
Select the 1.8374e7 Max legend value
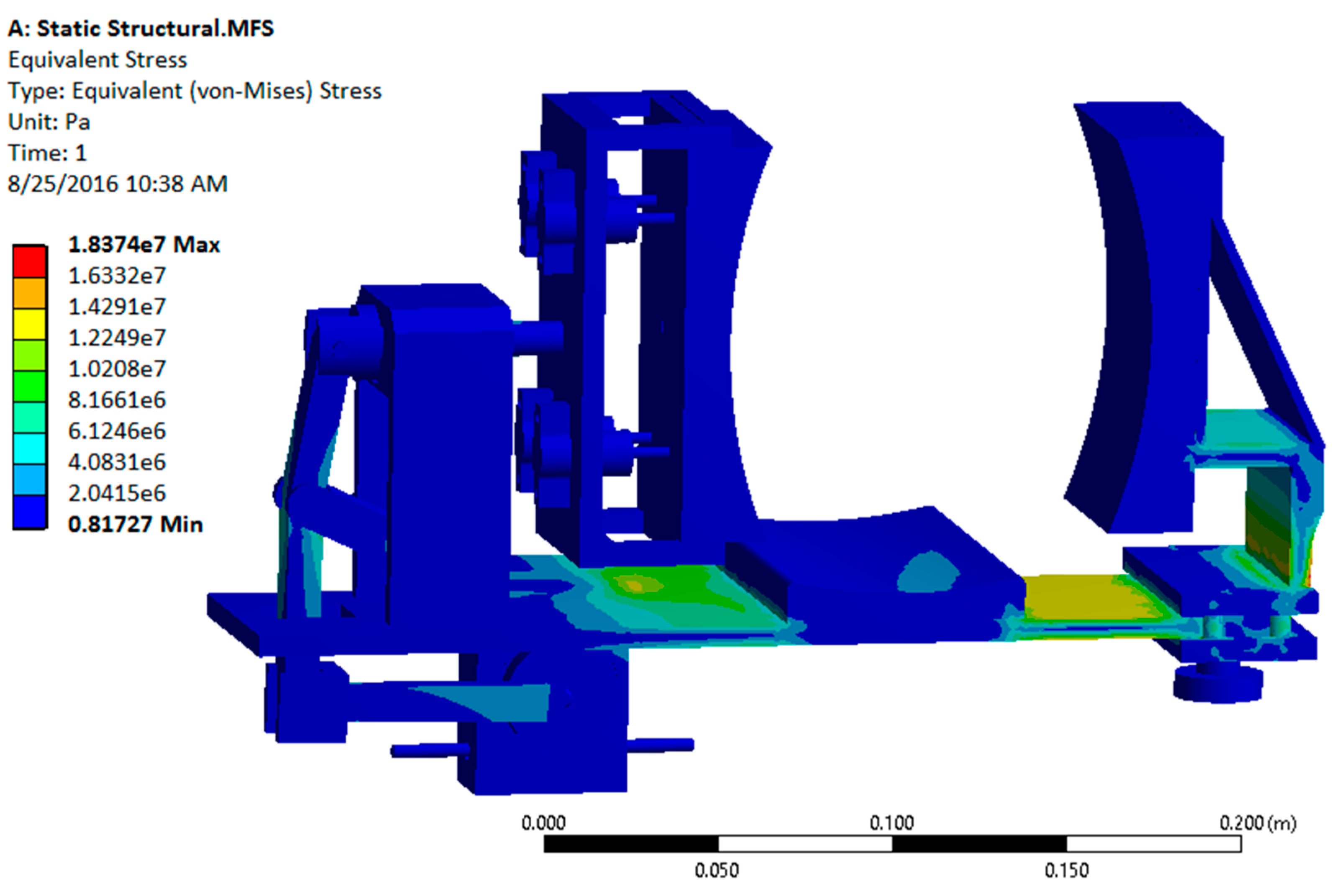[144, 245]
